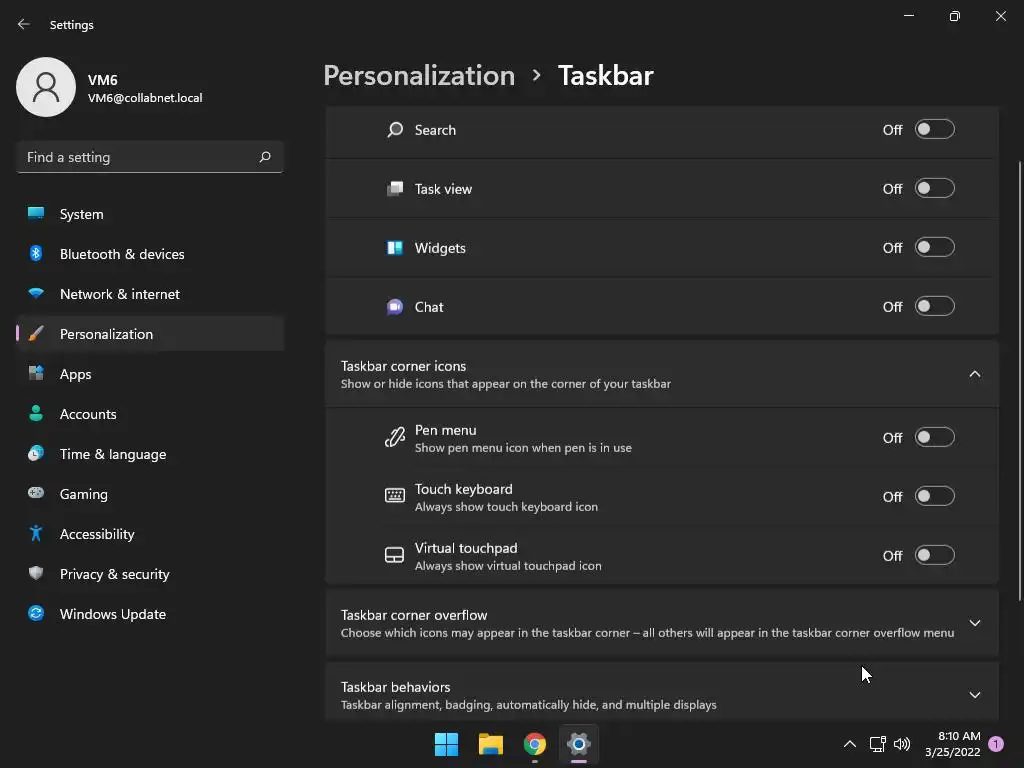Click the search magnifier in Find a setting

[265, 157]
